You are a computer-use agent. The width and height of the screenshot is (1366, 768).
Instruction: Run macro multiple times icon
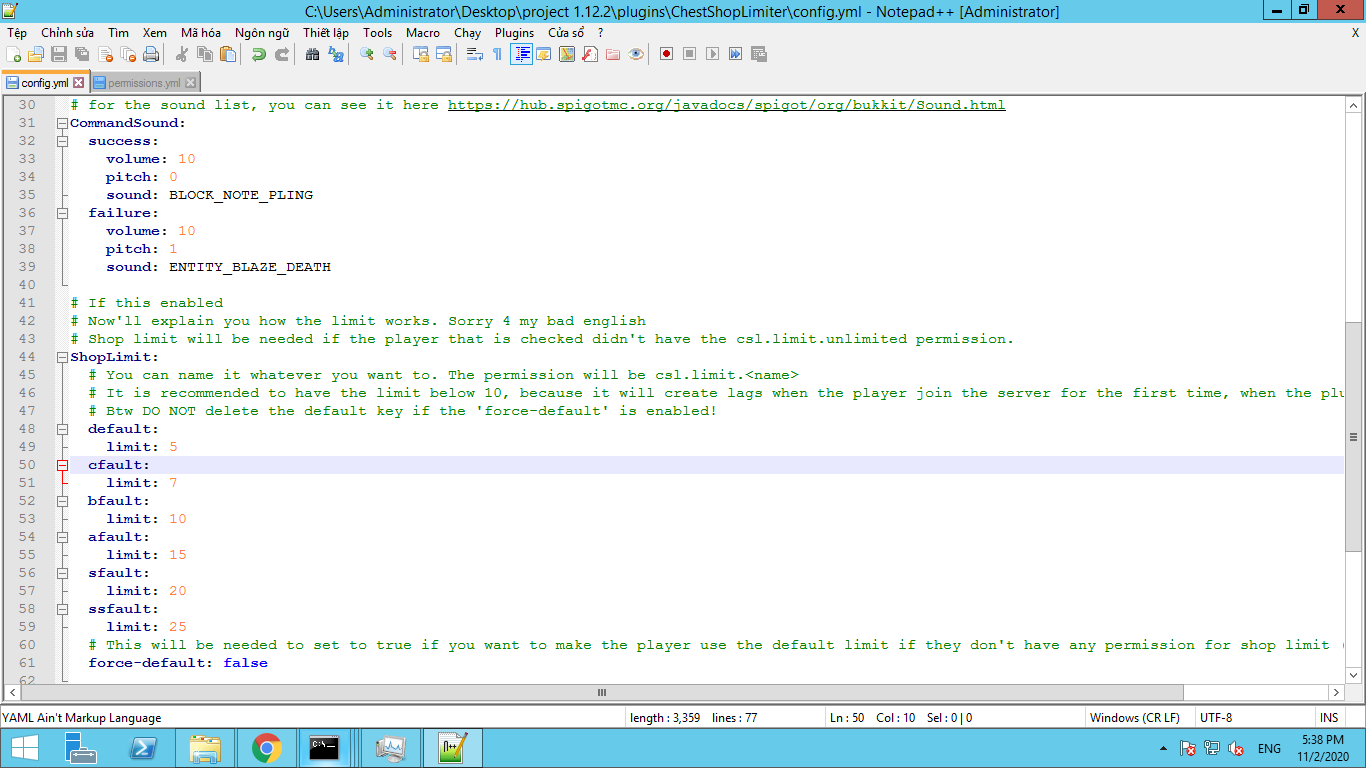click(736, 54)
